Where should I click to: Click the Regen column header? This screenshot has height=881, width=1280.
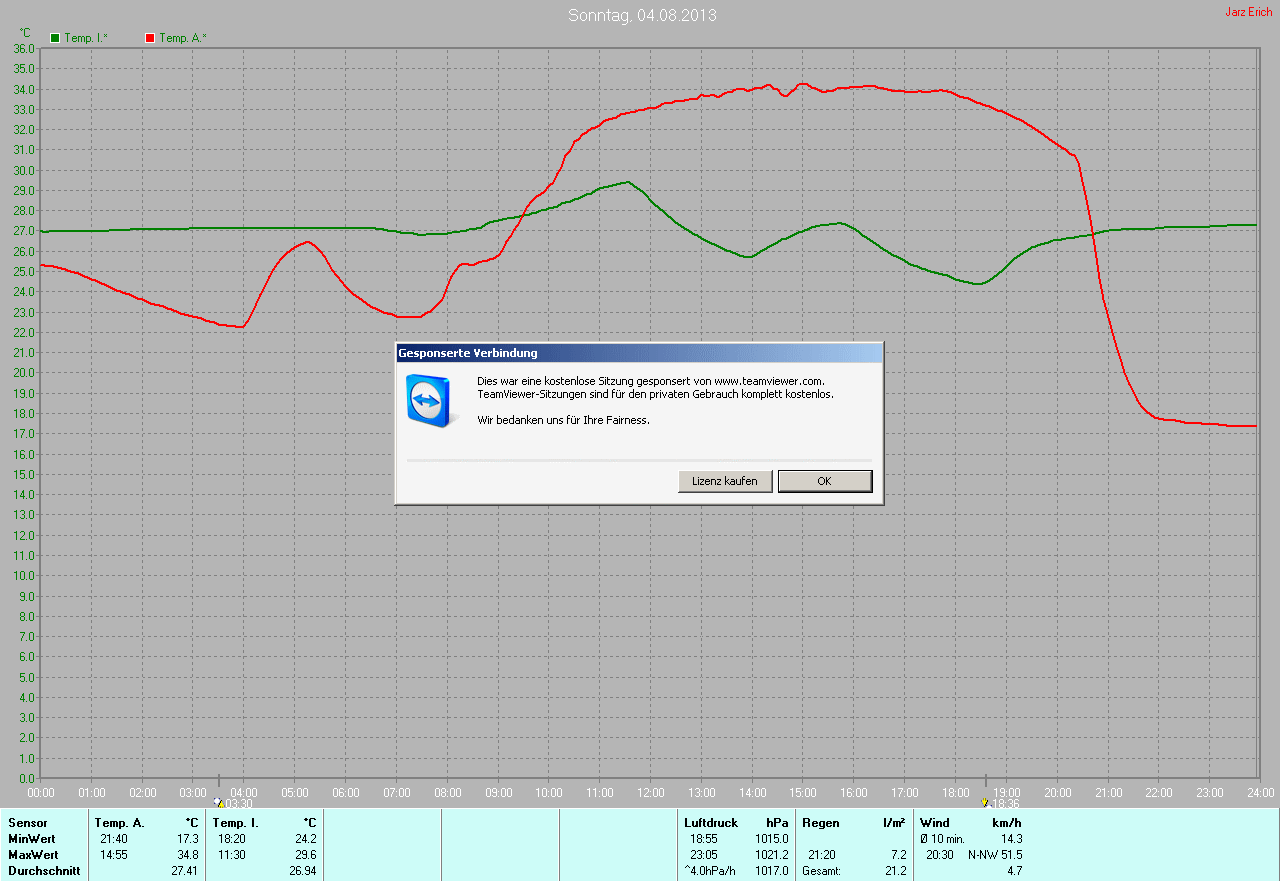click(x=821, y=823)
